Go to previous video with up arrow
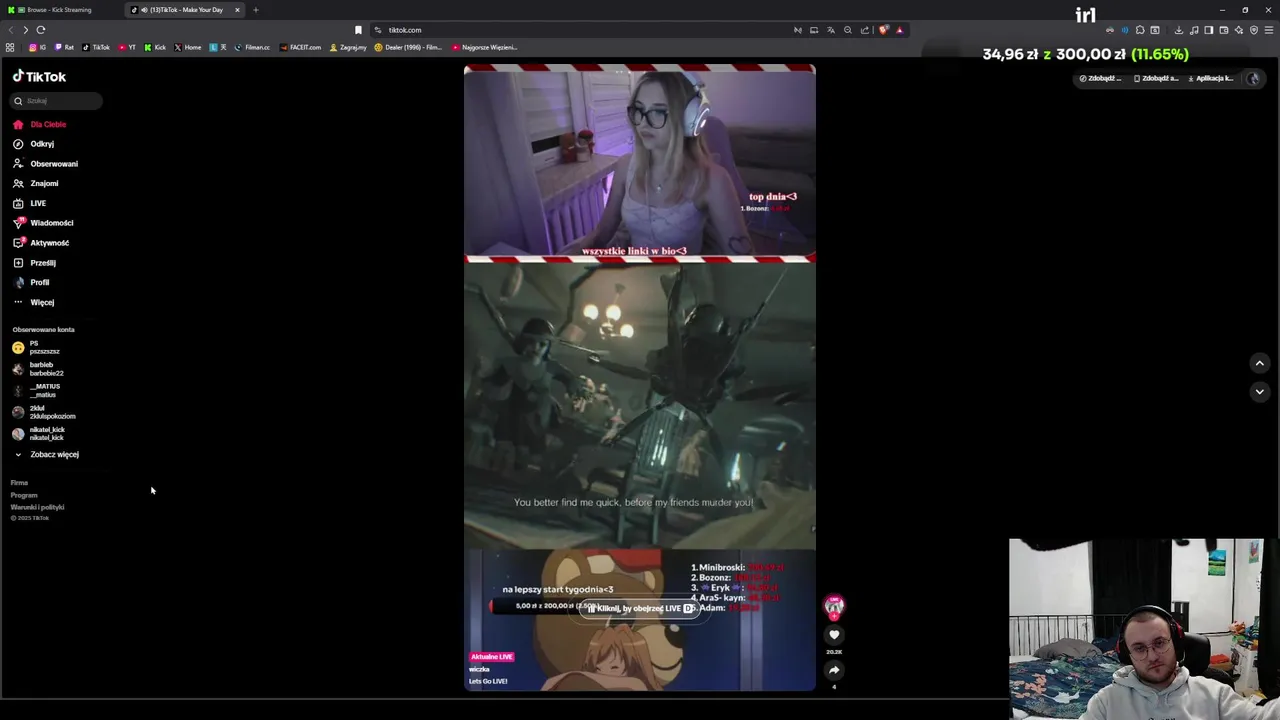The width and height of the screenshot is (1280, 720). pos(1260,363)
